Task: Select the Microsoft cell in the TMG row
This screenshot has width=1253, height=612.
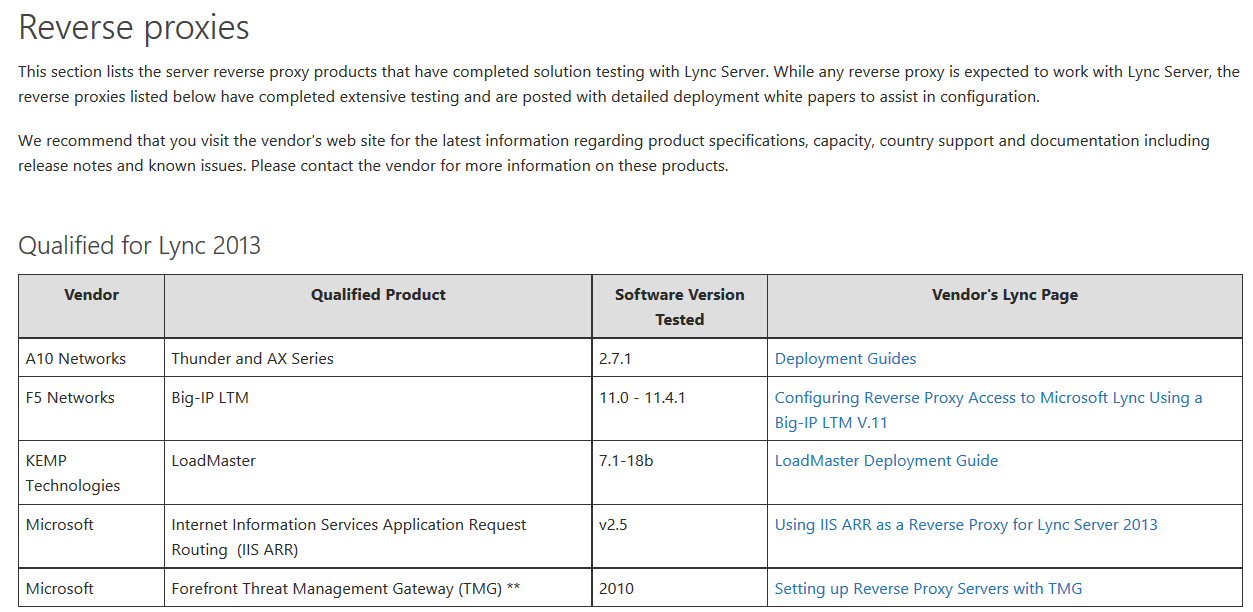Action: tap(91, 588)
